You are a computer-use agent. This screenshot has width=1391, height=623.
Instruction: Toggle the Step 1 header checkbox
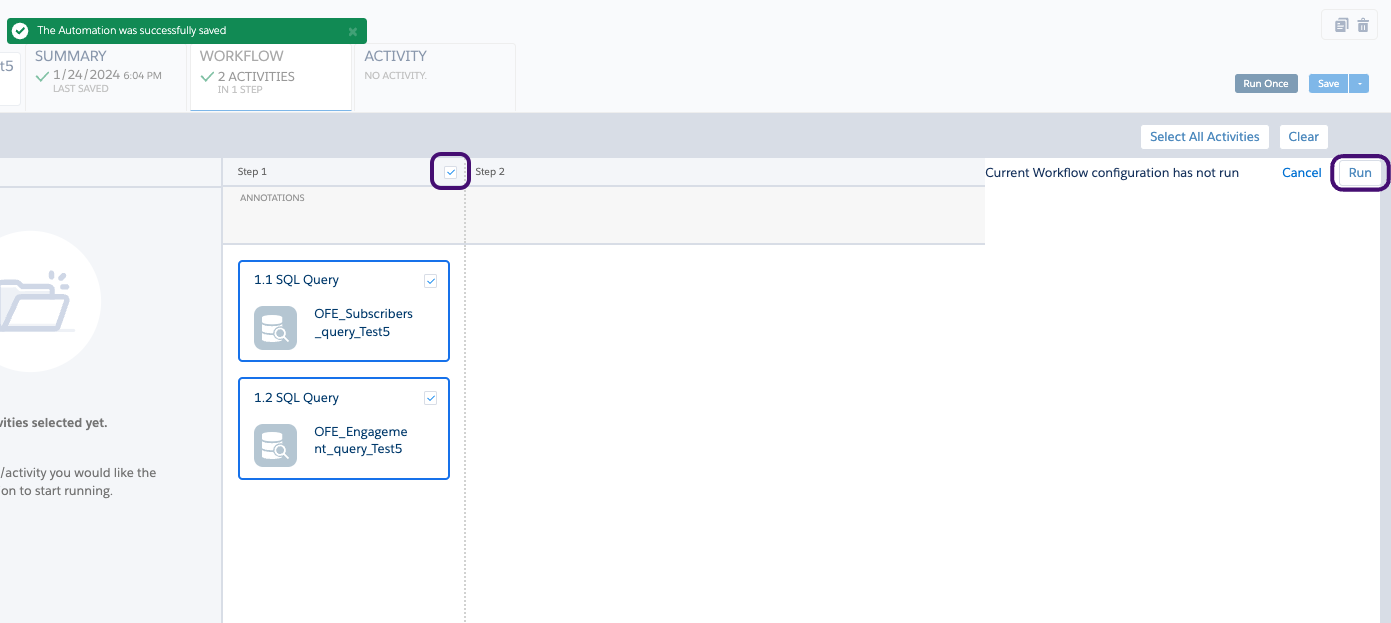(x=450, y=171)
